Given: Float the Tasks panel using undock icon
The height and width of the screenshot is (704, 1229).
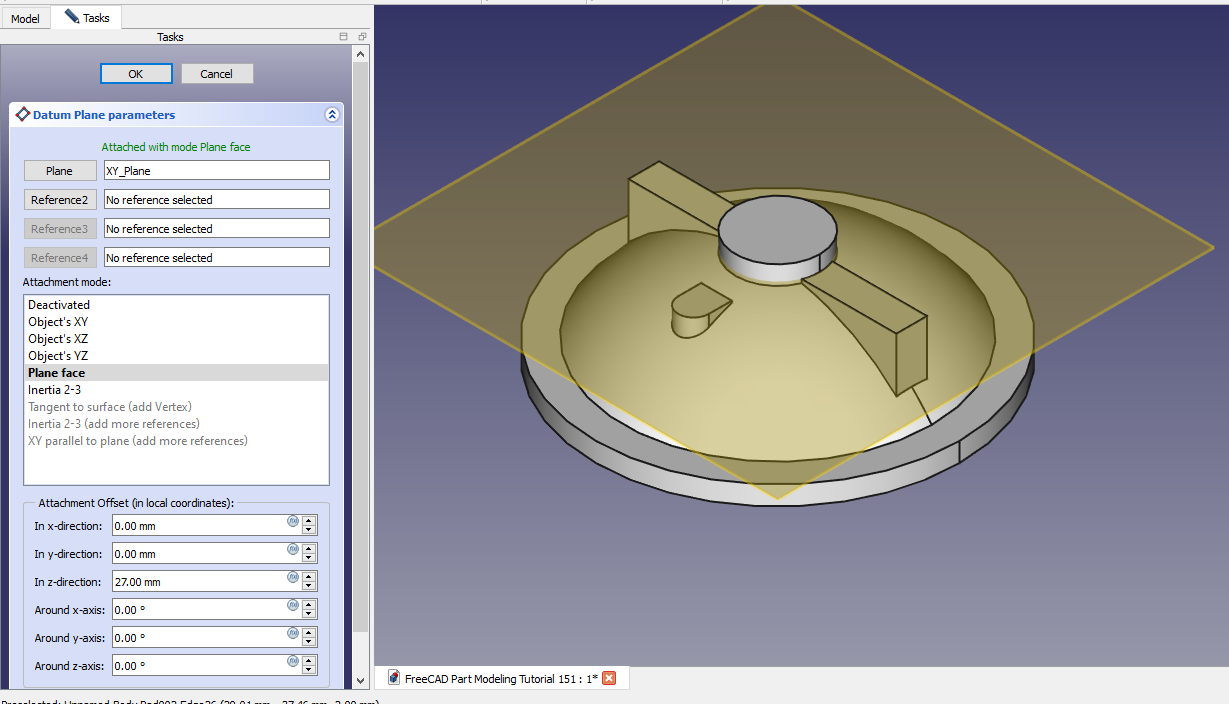Looking at the screenshot, I should [x=361, y=37].
